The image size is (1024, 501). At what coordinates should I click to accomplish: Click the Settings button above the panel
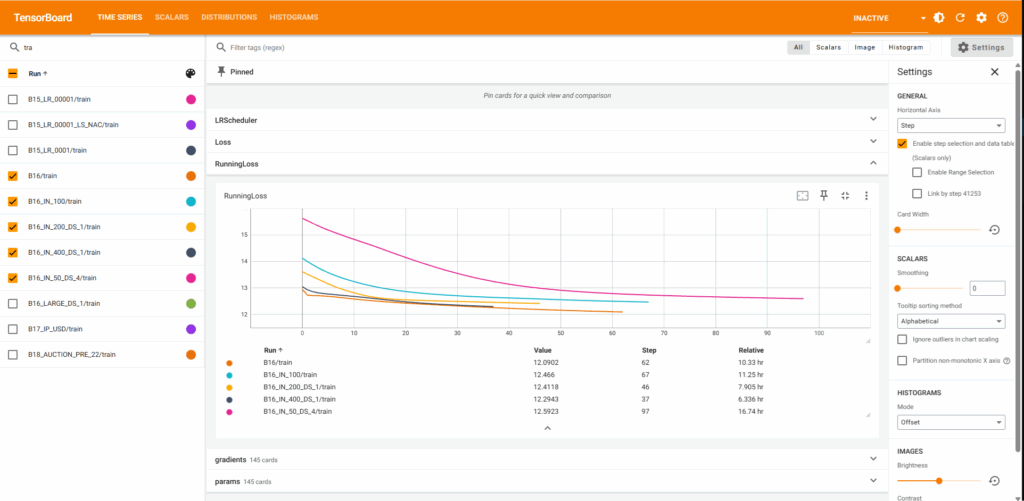tap(979, 47)
